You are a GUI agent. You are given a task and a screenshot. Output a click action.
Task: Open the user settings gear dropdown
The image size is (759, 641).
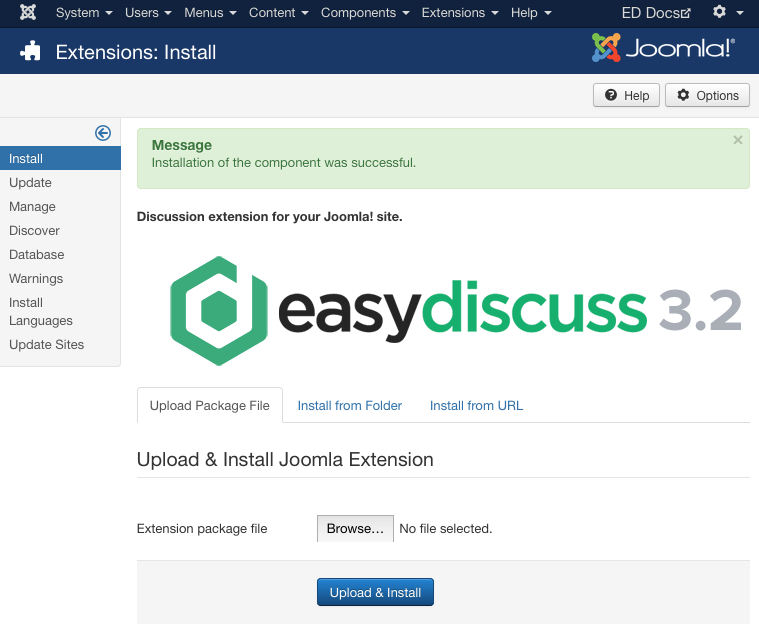[728, 12]
